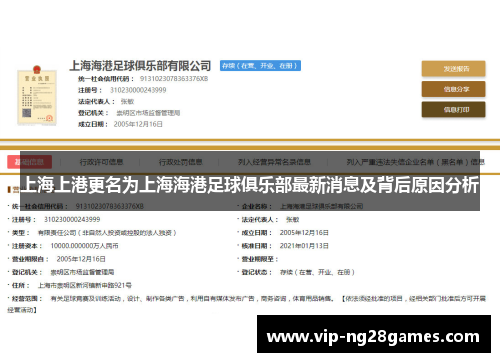Click the 类型 value 有限责任公司 in the details
Screen dimensions: 500x362
107,233
